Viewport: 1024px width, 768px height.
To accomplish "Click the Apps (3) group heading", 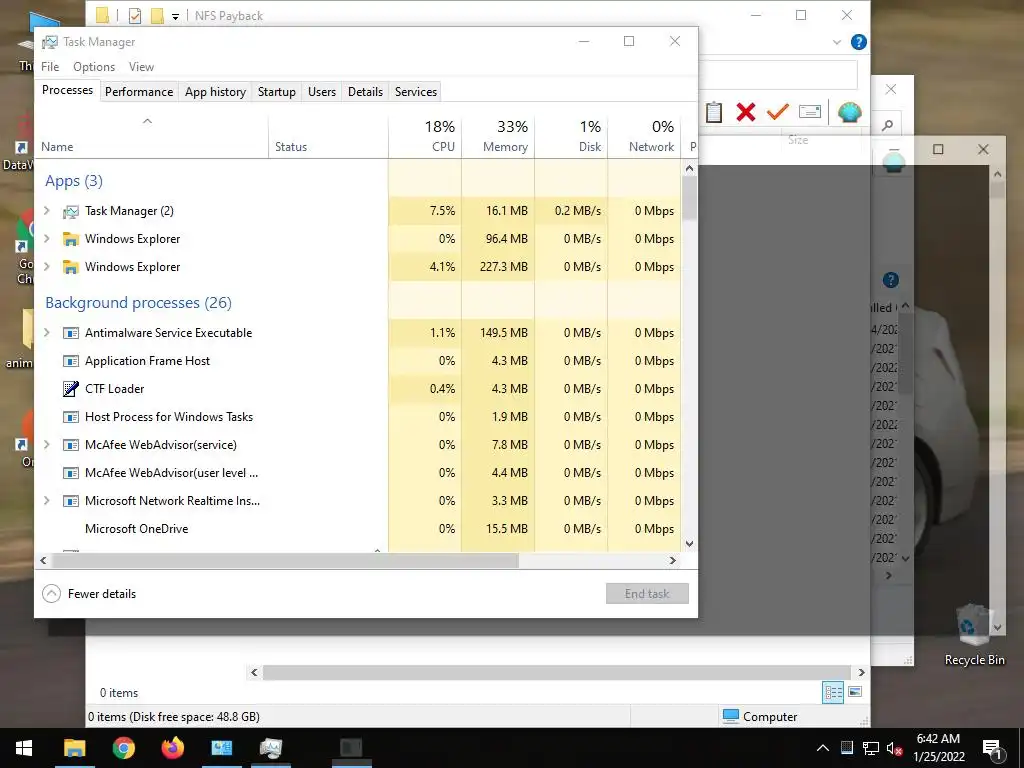I will point(74,181).
